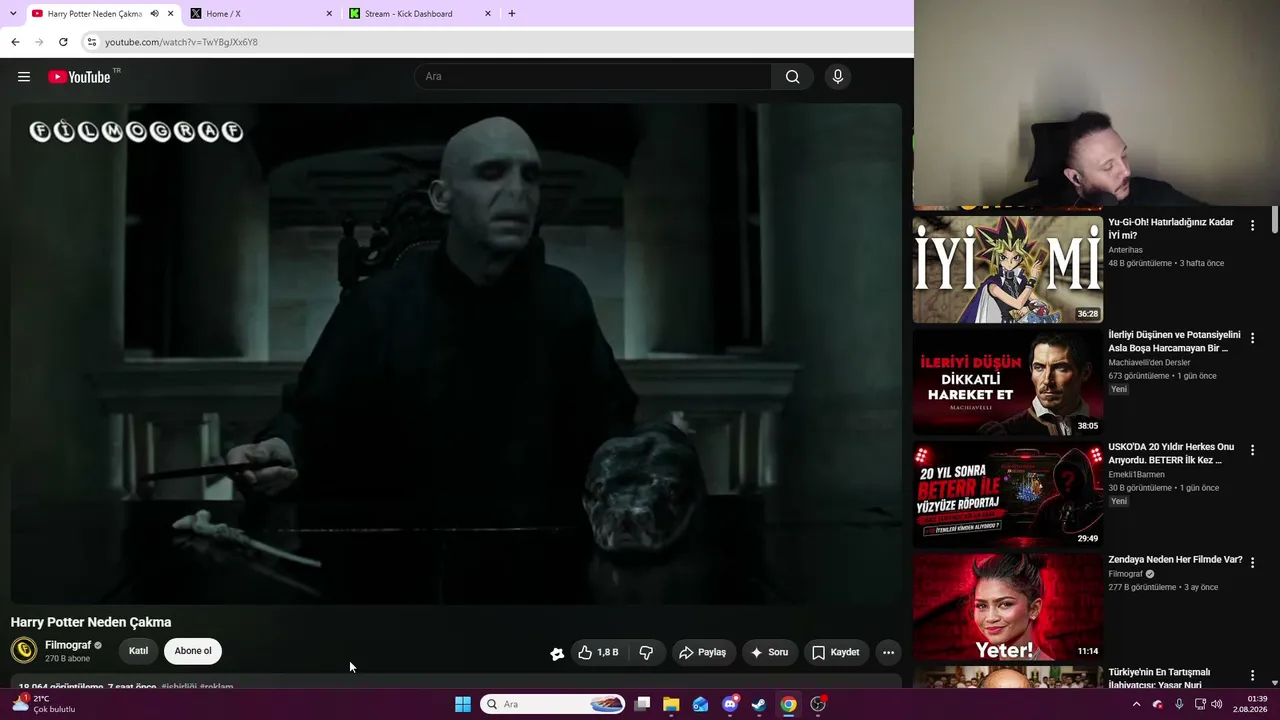Open the Zendaya Yeter thumbnail
The image size is (1280, 720).
click(x=1008, y=606)
